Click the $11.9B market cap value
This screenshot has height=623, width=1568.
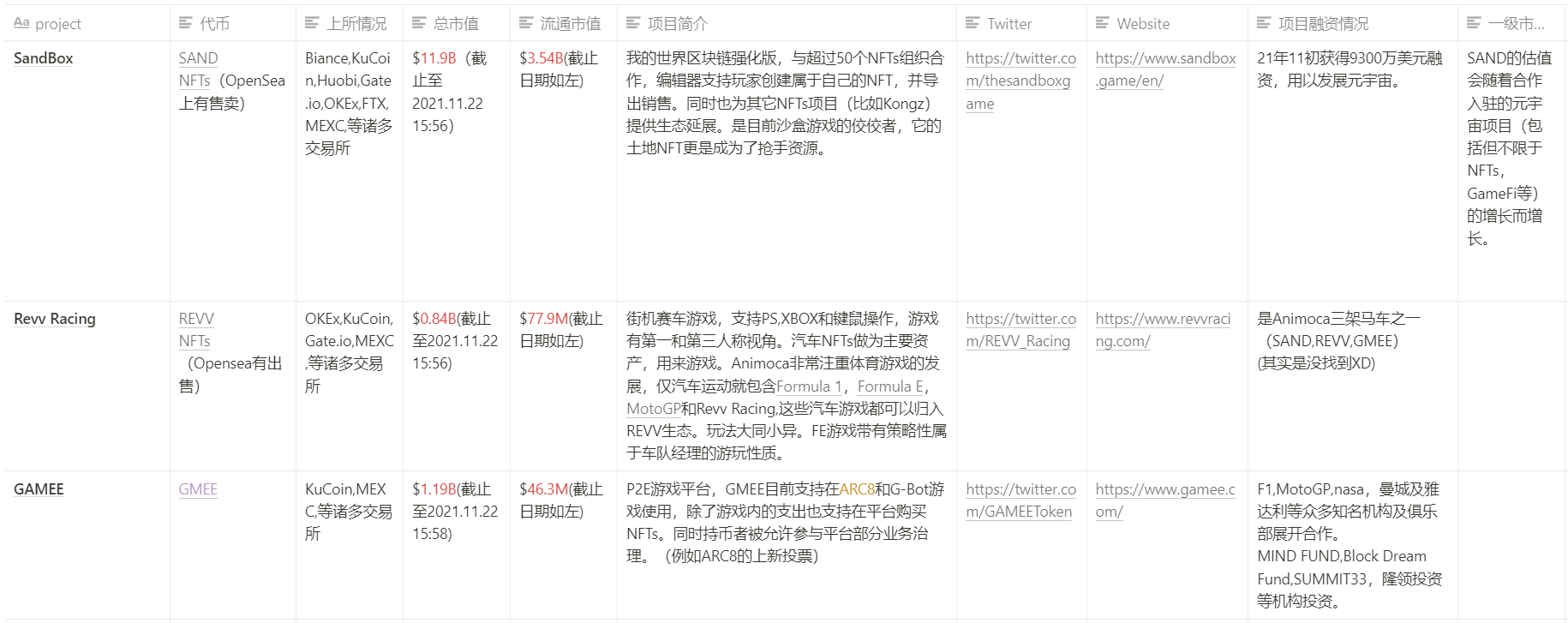pyautogui.click(x=434, y=58)
